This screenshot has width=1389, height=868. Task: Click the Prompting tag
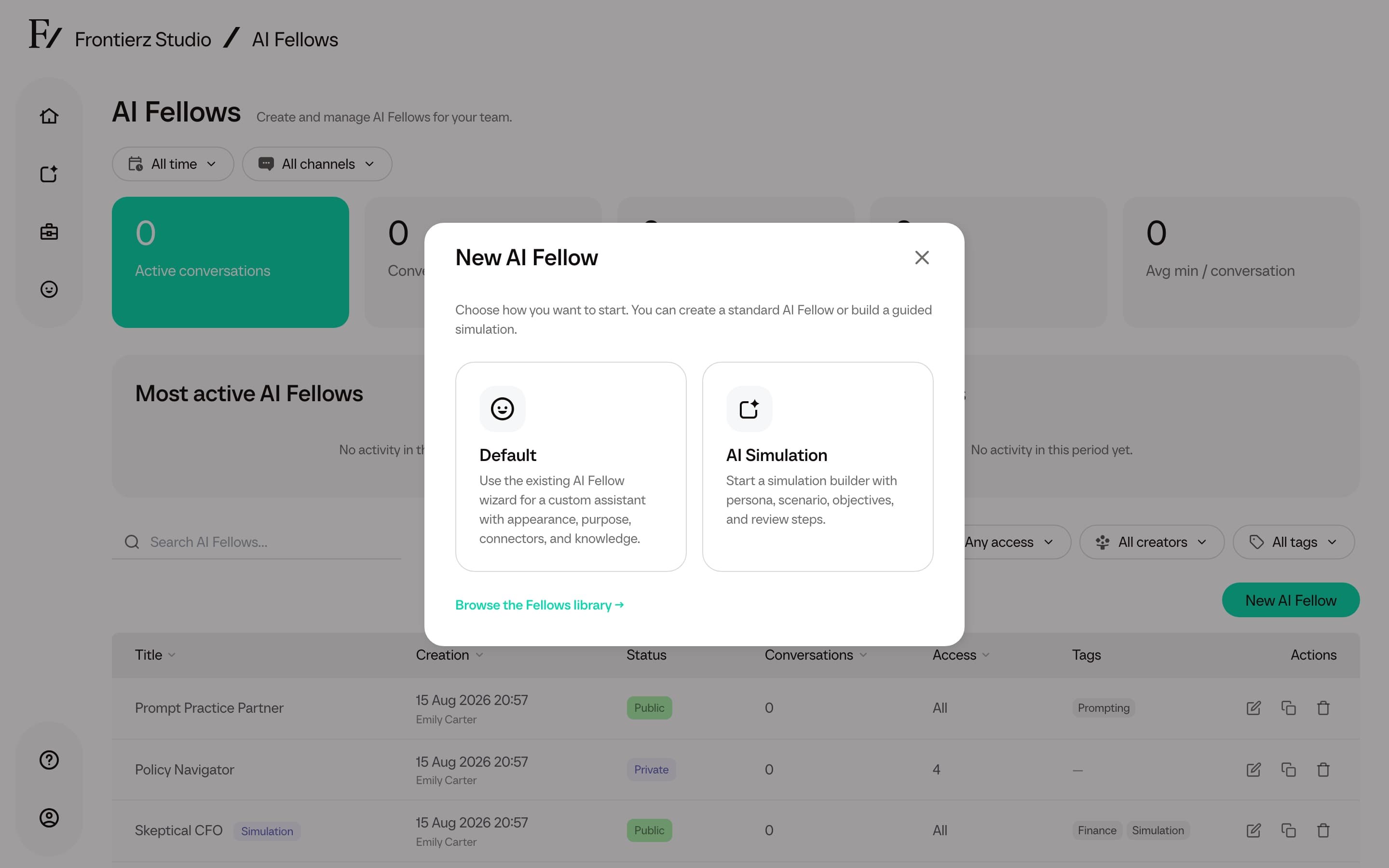click(x=1103, y=708)
